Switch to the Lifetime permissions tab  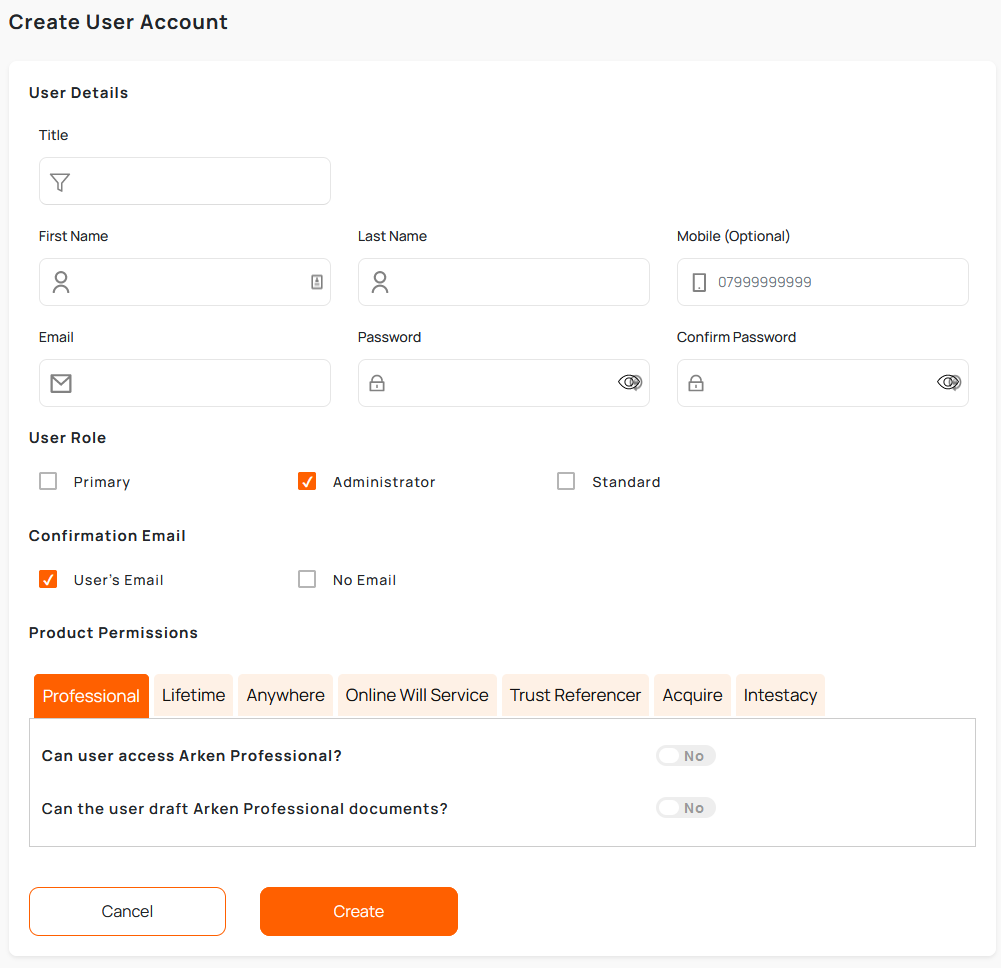point(193,695)
